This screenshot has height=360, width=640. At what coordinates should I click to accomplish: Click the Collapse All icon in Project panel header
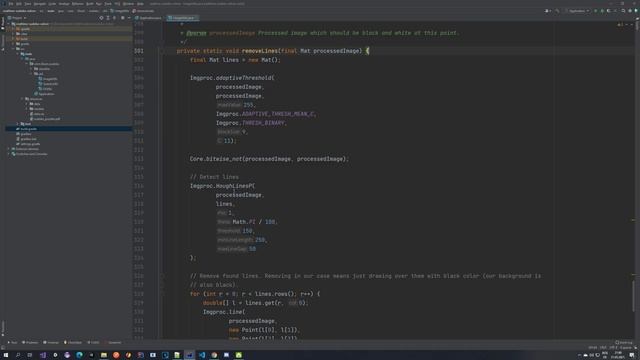click(x=114, y=18)
